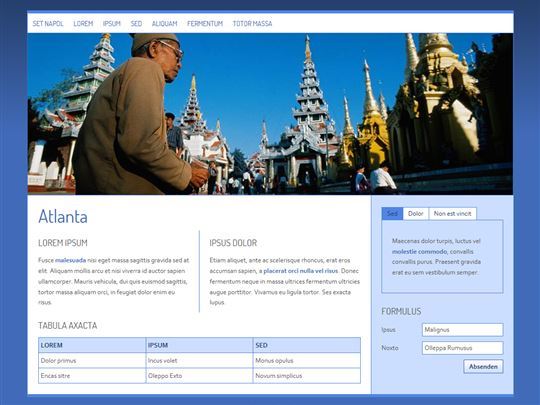Open the SET NAPOL menu item
The image size is (540, 405).
[48, 23]
